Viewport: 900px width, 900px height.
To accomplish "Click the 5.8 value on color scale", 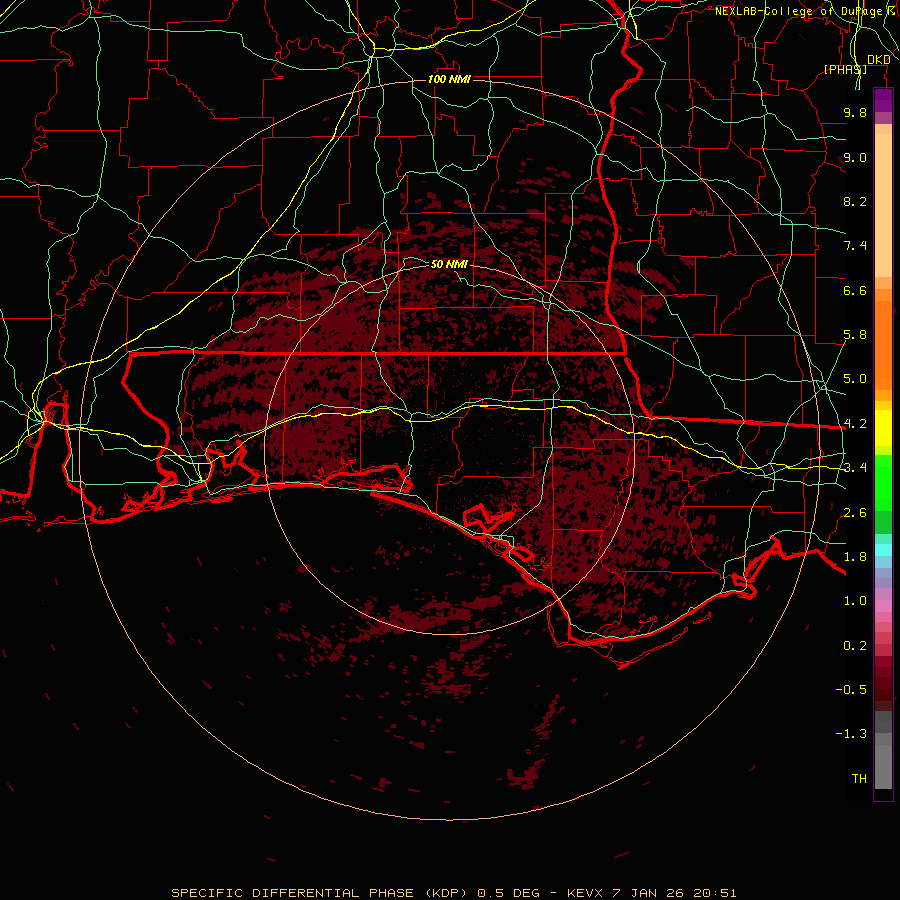I will (x=855, y=335).
